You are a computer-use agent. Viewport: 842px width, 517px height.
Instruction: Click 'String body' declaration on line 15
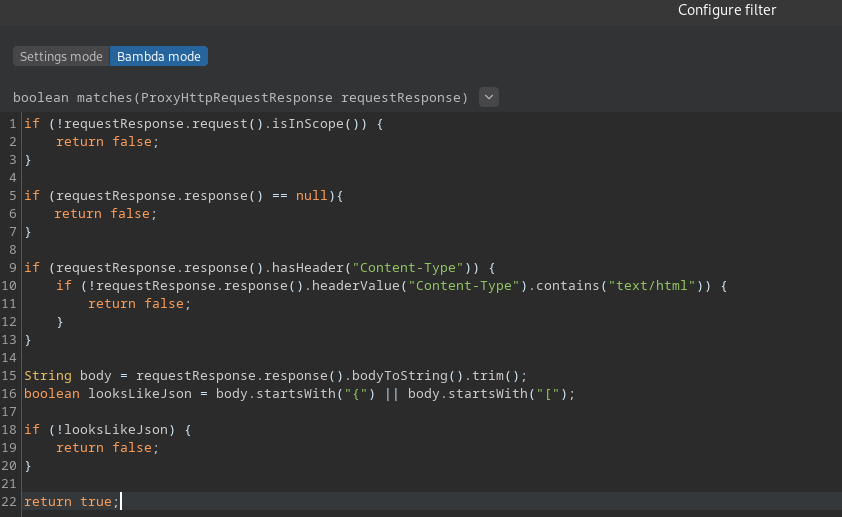coord(68,376)
